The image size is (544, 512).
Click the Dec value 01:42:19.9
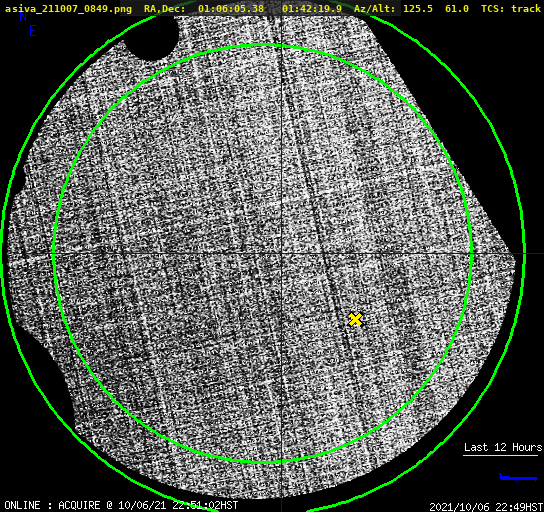click(x=312, y=9)
